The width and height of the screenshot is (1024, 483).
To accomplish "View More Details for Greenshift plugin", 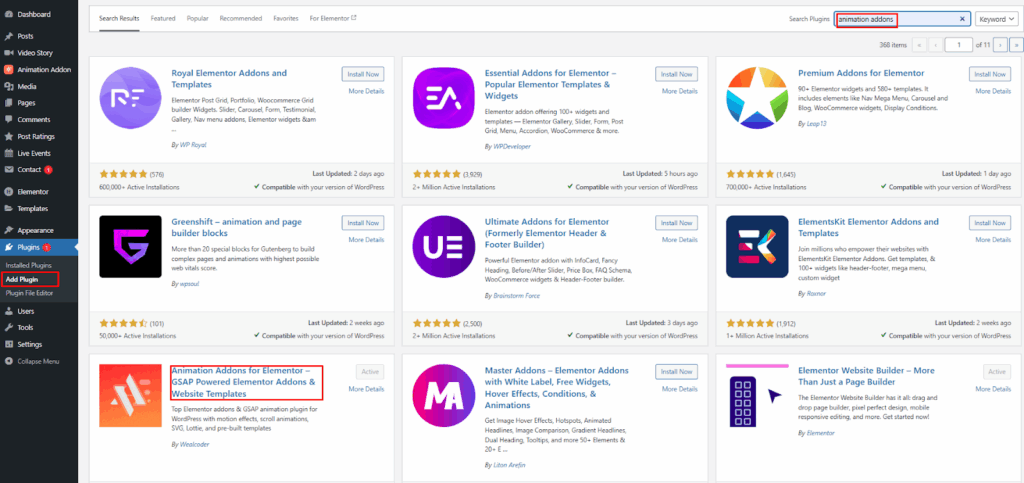I will pos(366,240).
